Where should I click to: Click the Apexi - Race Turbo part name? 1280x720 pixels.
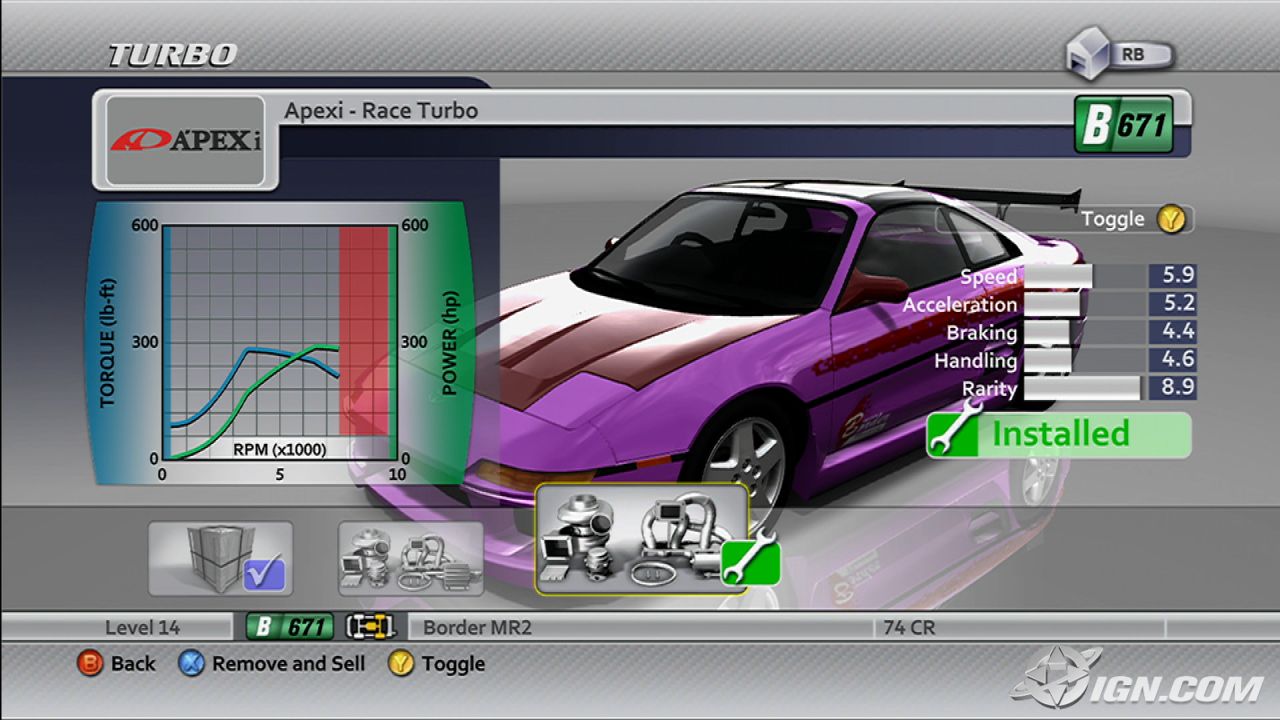pos(381,110)
